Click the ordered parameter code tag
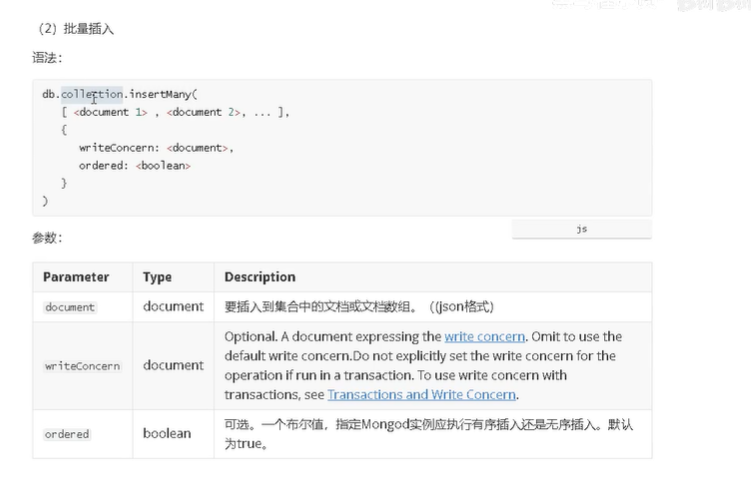The height and width of the screenshot is (483, 751). click(67, 434)
